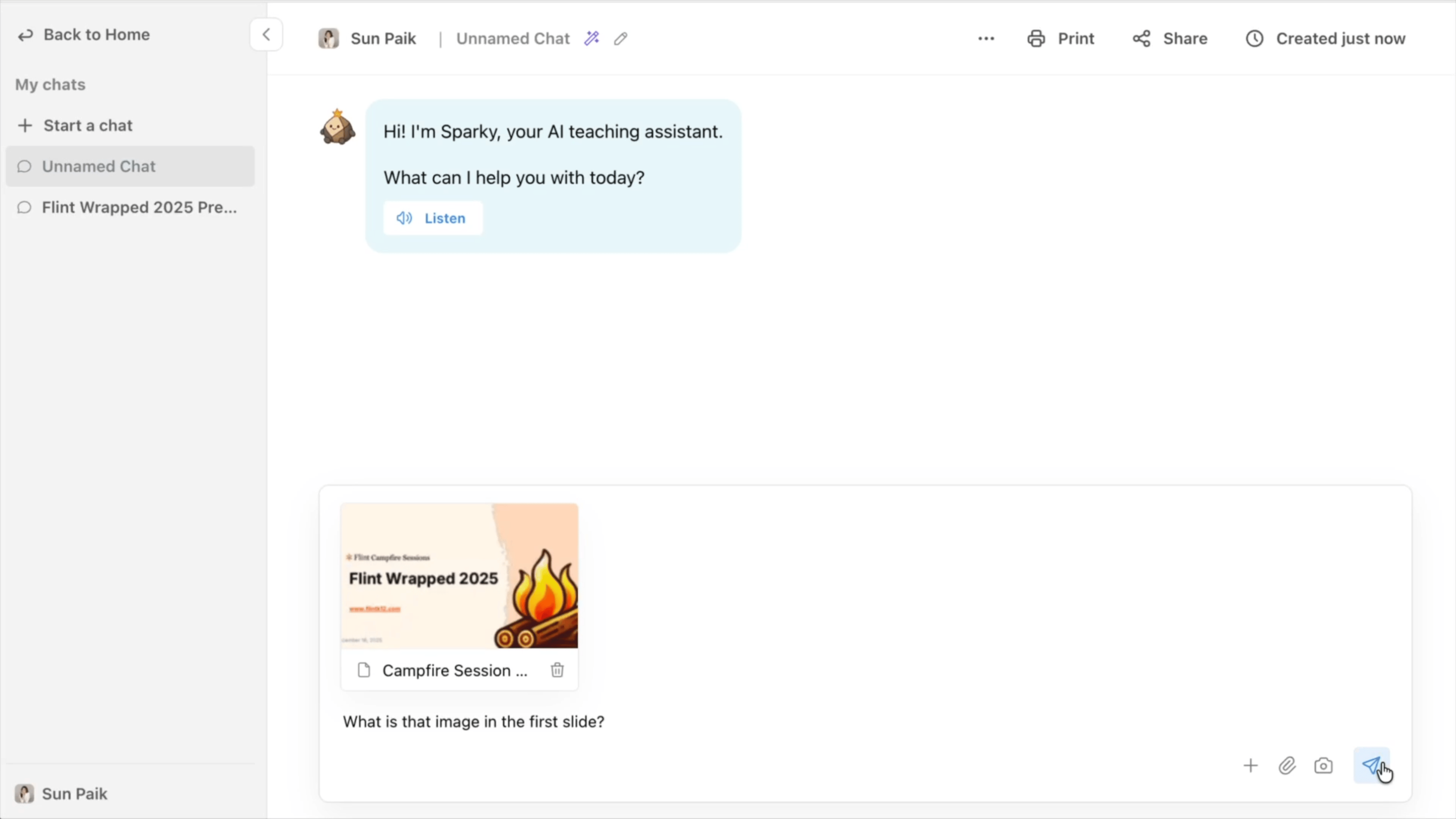This screenshot has height=819, width=1456.
Task: Click Back to Home
Action: tap(84, 35)
